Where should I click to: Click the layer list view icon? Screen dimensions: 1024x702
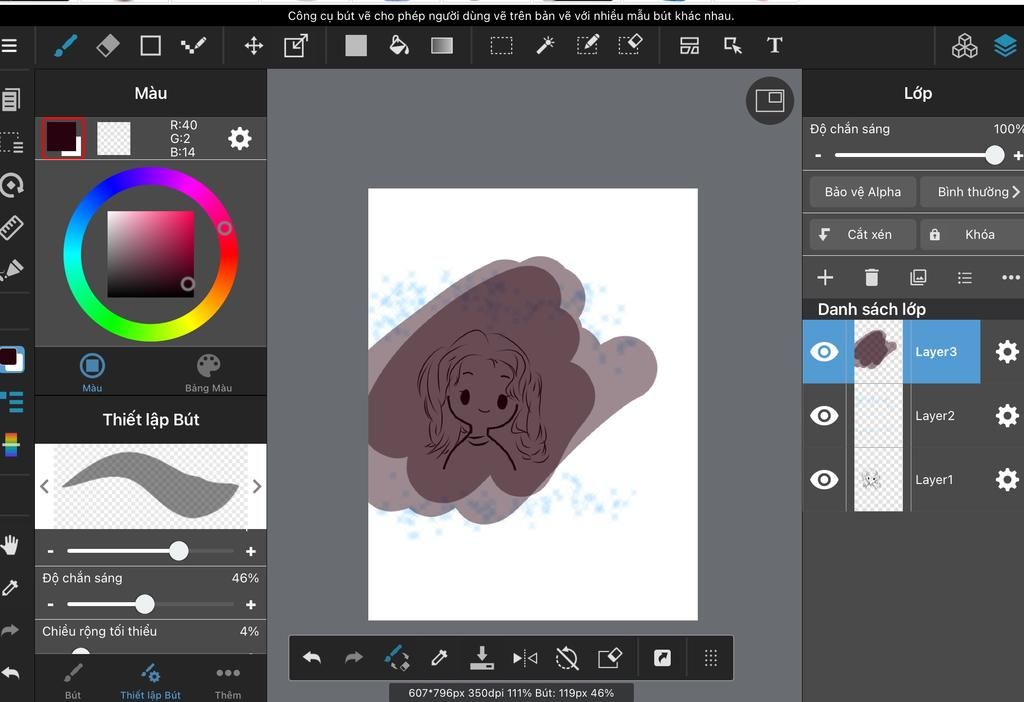[965, 278]
